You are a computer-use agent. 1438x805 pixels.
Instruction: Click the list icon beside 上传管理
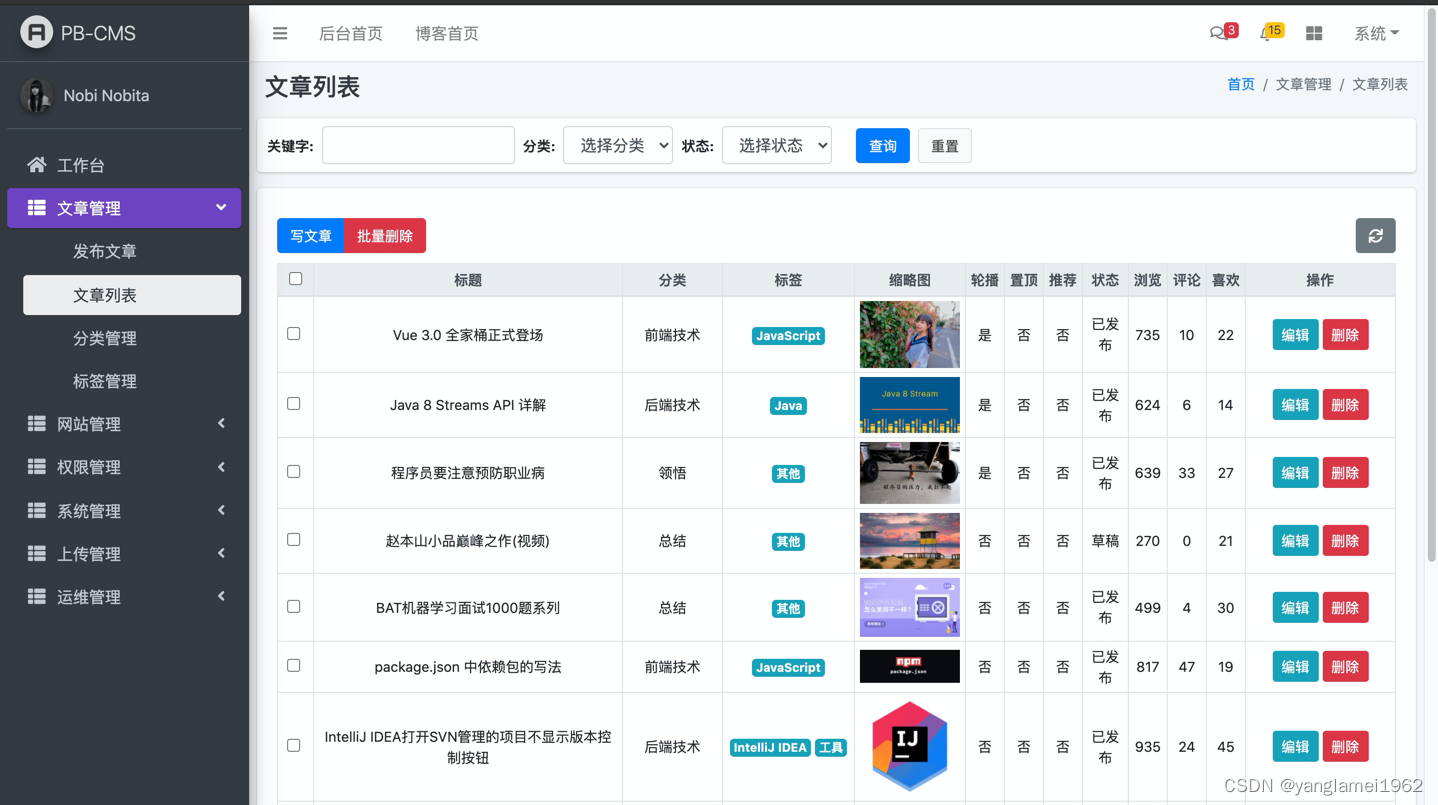pyautogui.click(x=37, y=553)
